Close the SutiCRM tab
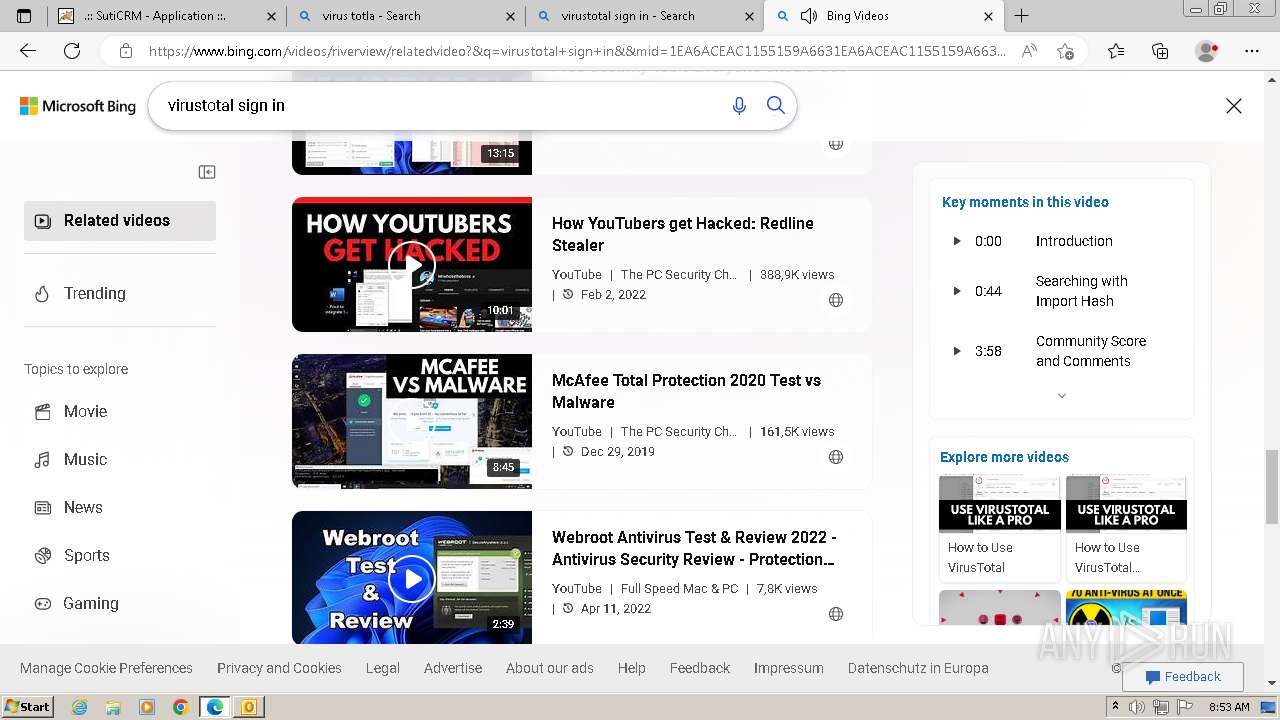The image size is (1280, 720). tap(270, 16)
